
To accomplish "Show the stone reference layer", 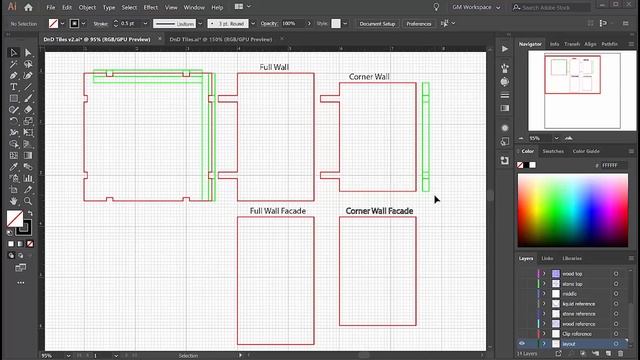I will click(x=522, y=314).
